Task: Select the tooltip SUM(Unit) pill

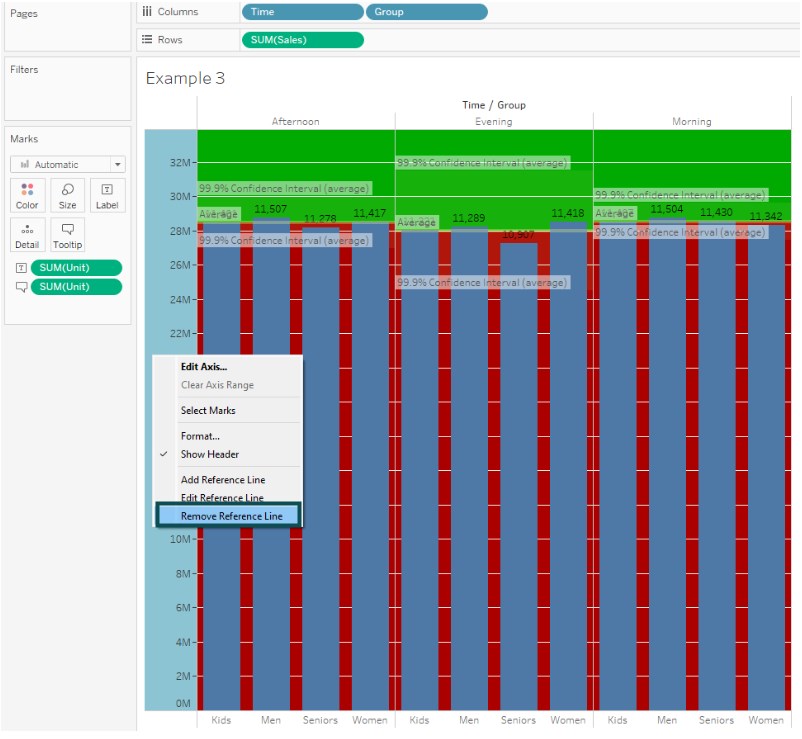Action: (76, 287)
